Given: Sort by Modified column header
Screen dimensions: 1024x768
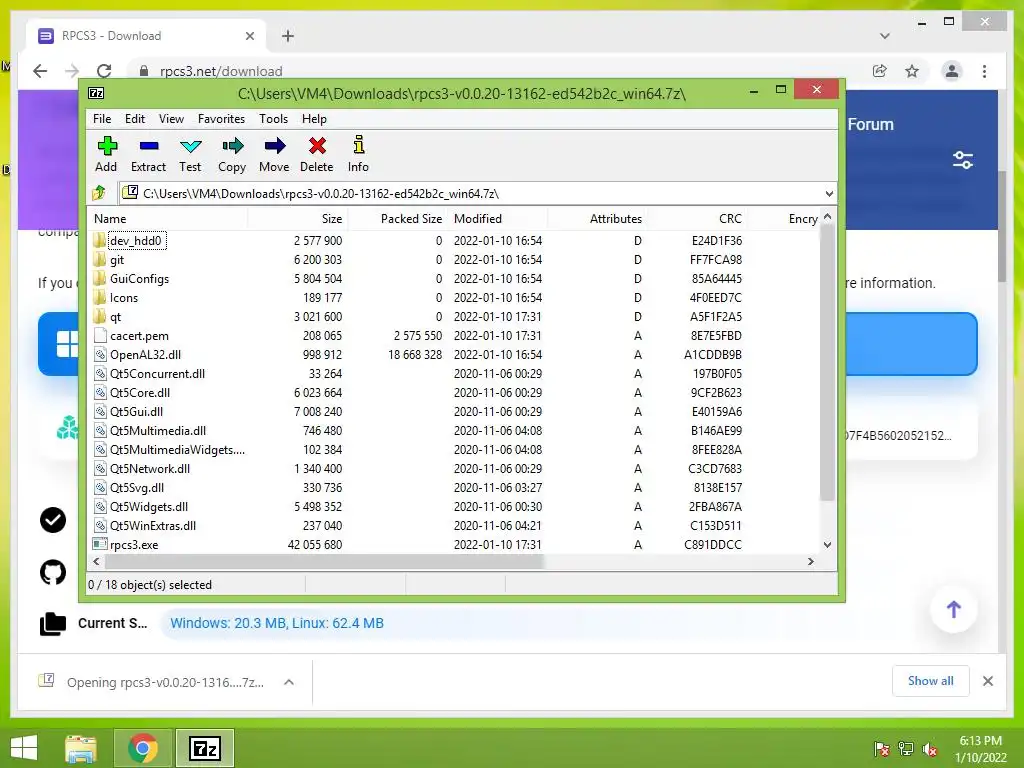Looking at the screenshot, I should [x=498, y=219].
